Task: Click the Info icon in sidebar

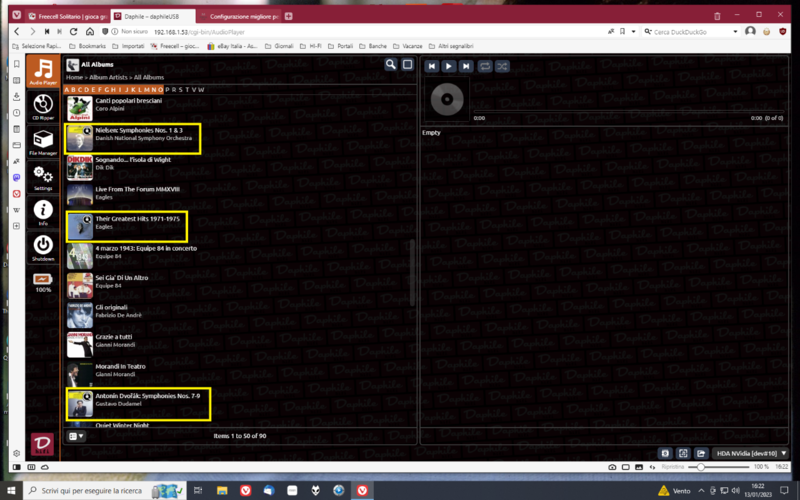Action: (x=42, y=213)
